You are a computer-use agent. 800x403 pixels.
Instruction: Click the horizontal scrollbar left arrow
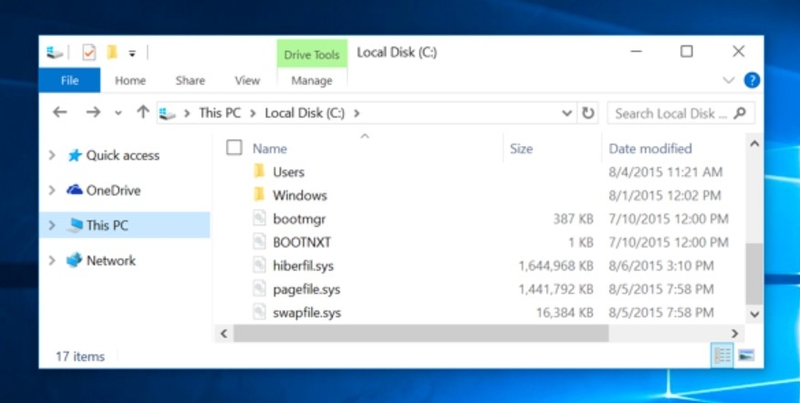223,334
